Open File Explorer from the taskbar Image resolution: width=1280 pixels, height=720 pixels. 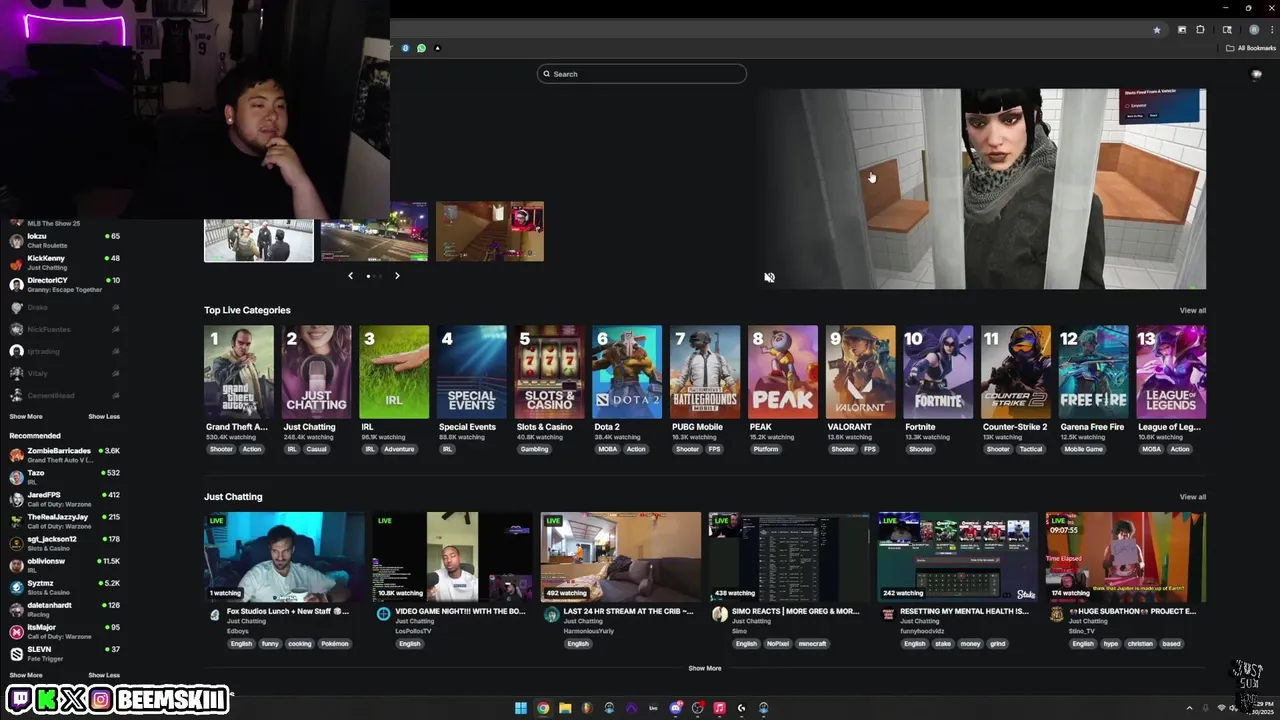tap(565, 708)
